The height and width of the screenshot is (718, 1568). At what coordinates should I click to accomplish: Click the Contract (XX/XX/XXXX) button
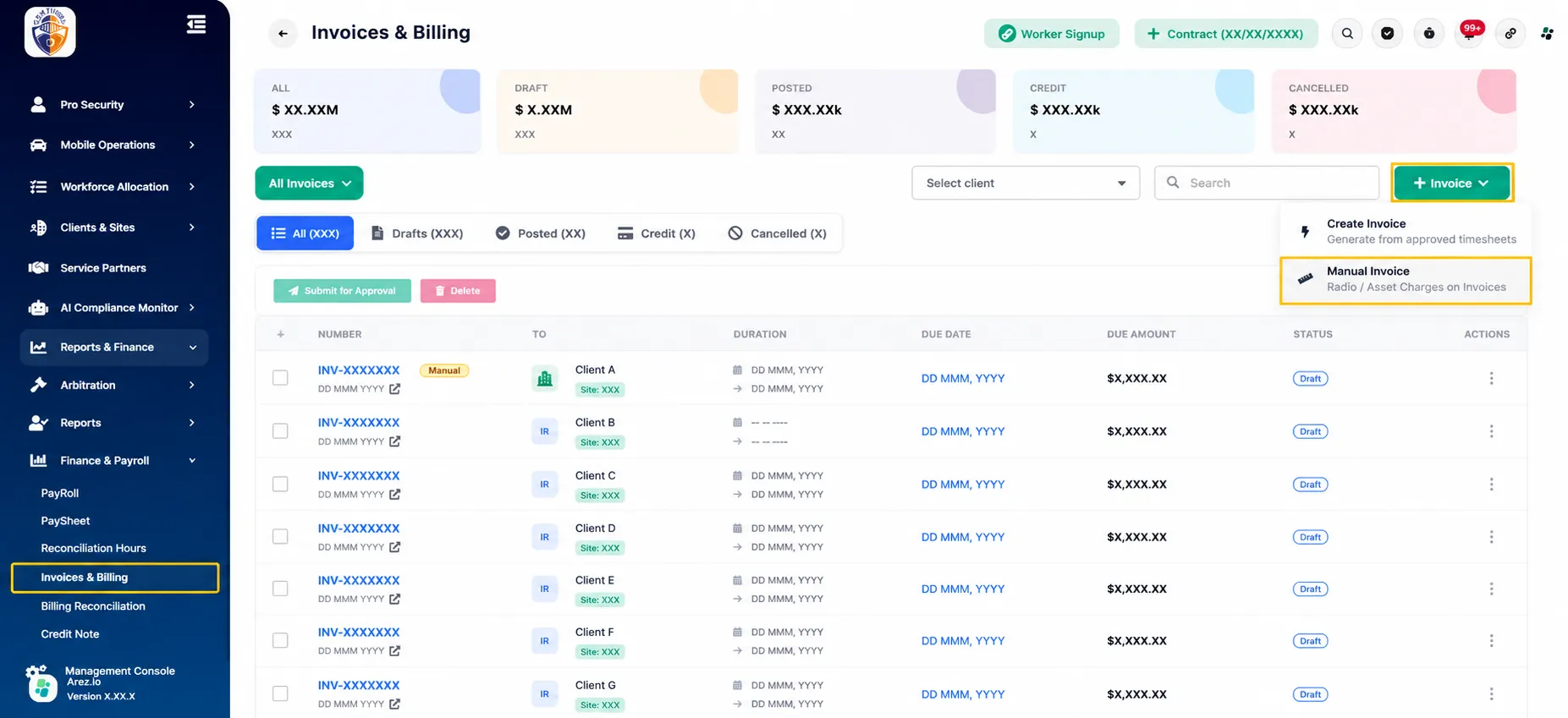coord(1226,34)
